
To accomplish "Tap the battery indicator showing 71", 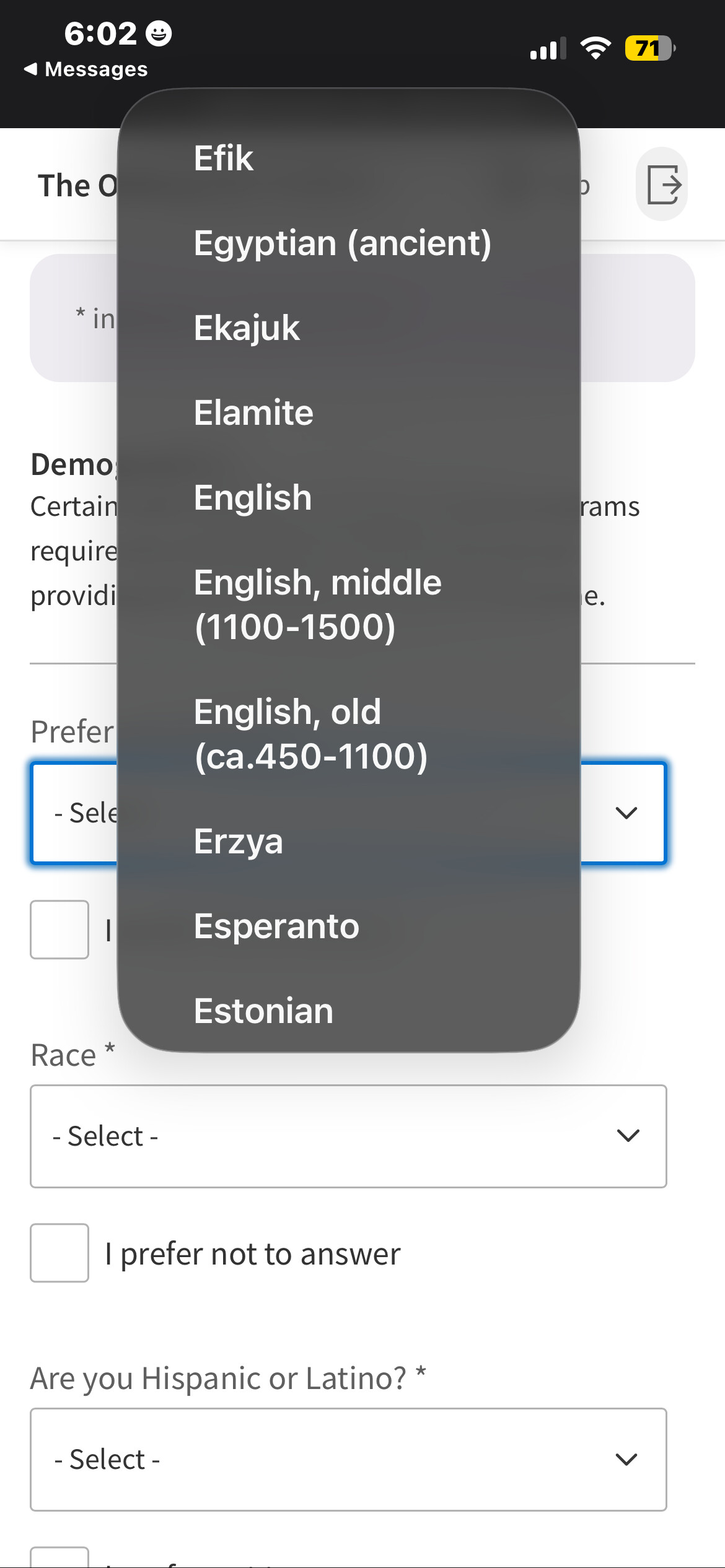I will point(649,48).
